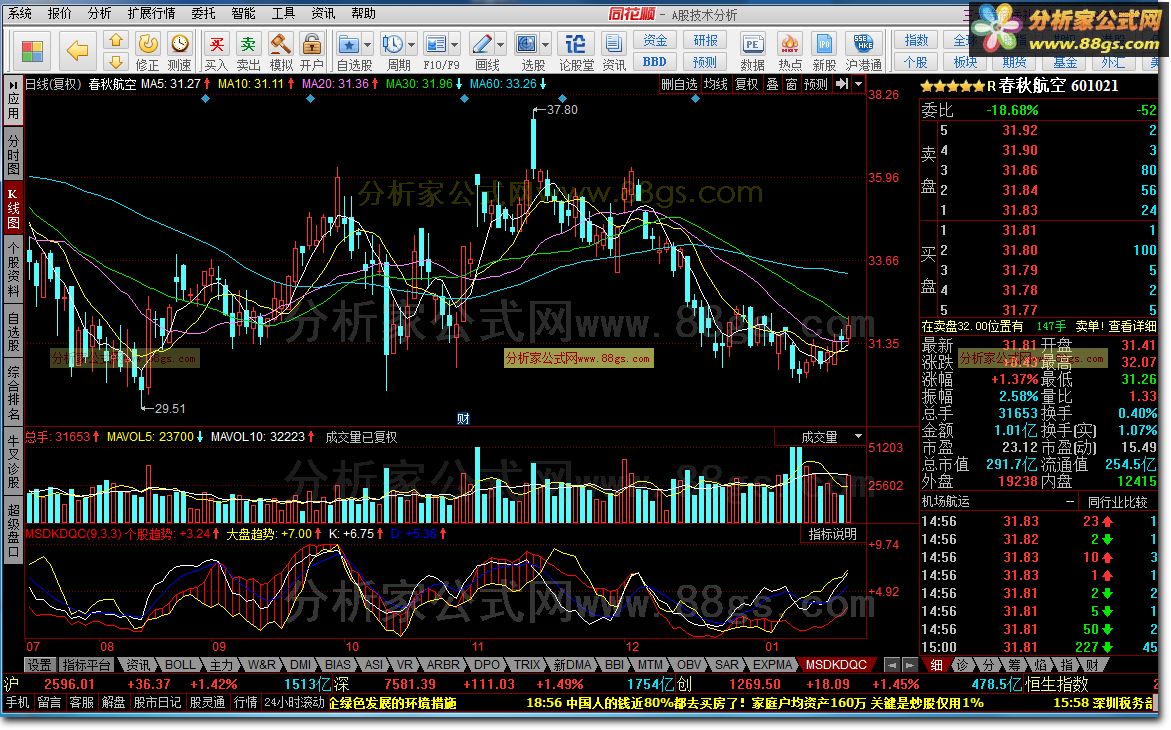Click the jump-to-end arrow on chart toolbar
Image resolution: width=1171 pixels, height=730 pixels.
click(x=842, y=84)
